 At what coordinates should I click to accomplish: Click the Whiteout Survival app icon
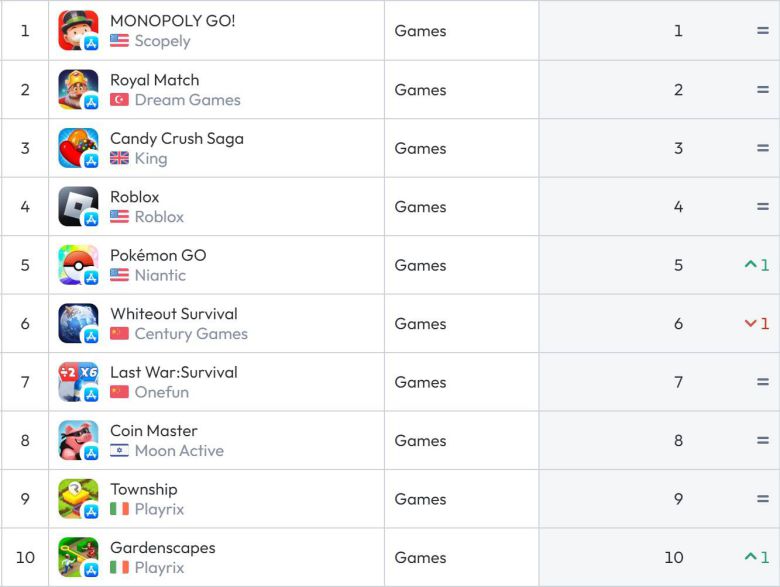coord(78,323)
